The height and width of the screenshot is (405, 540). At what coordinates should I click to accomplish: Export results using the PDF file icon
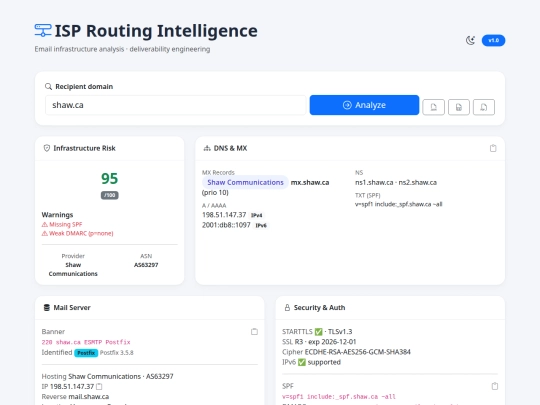click(484, 107)
